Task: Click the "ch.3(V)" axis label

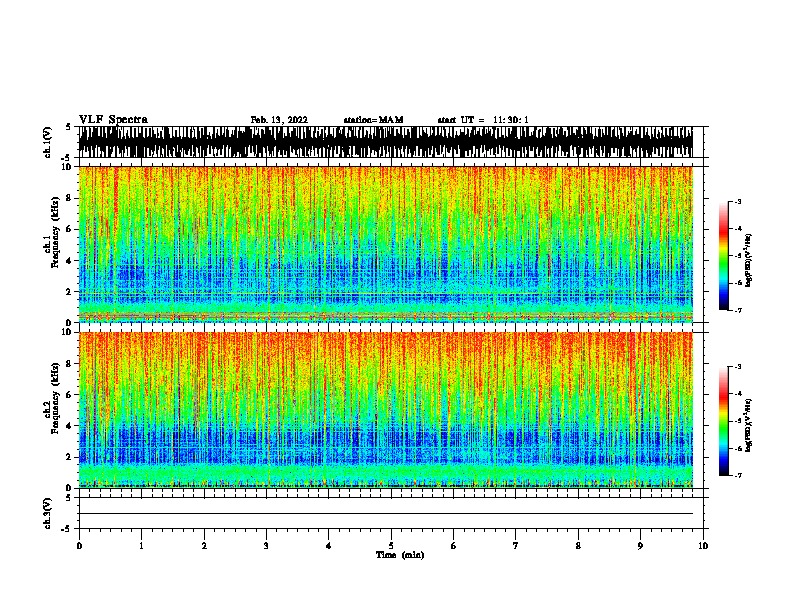Action: [x=47, y=513]
